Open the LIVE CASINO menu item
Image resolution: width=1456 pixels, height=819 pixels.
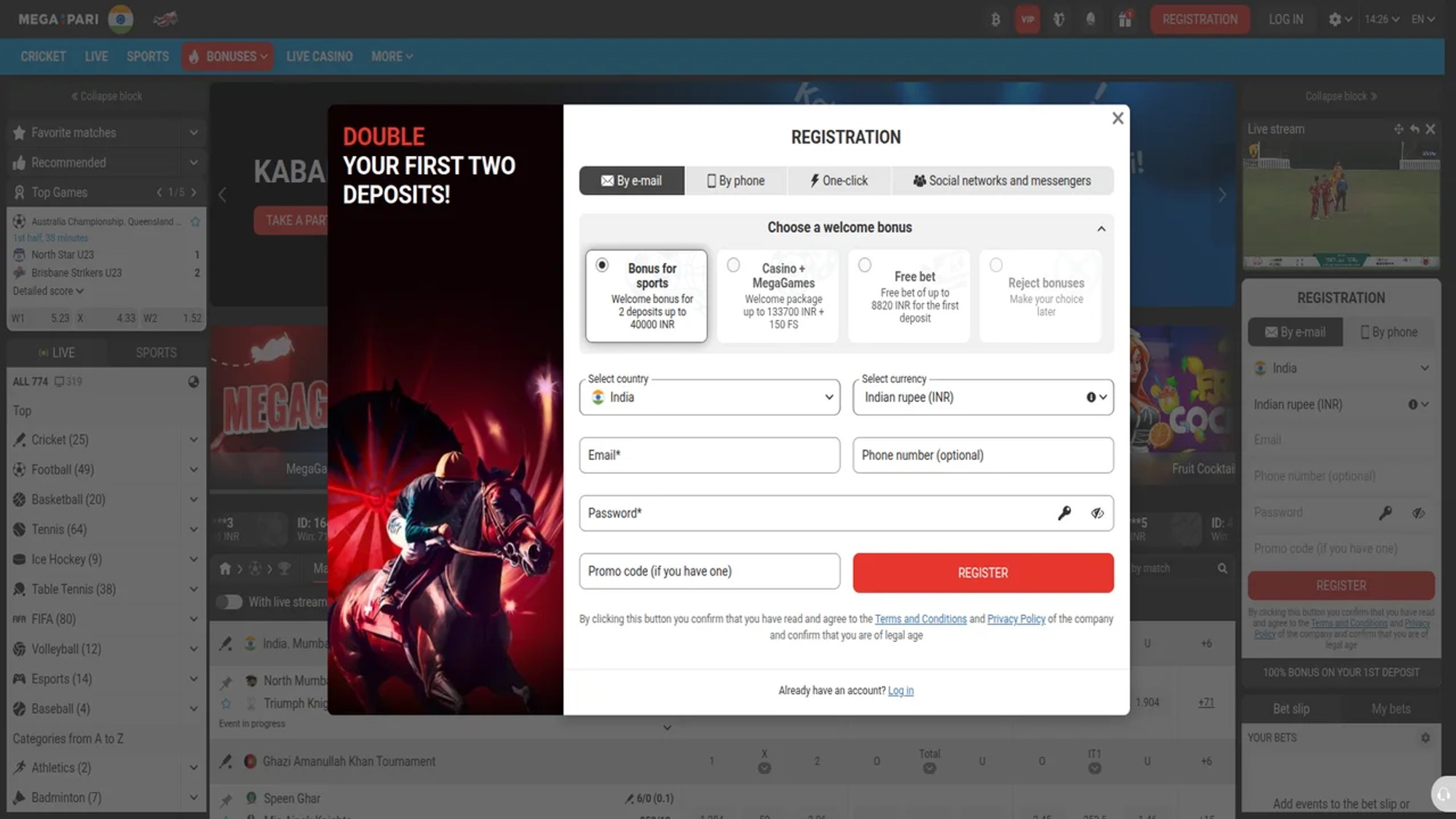[320, 57]
